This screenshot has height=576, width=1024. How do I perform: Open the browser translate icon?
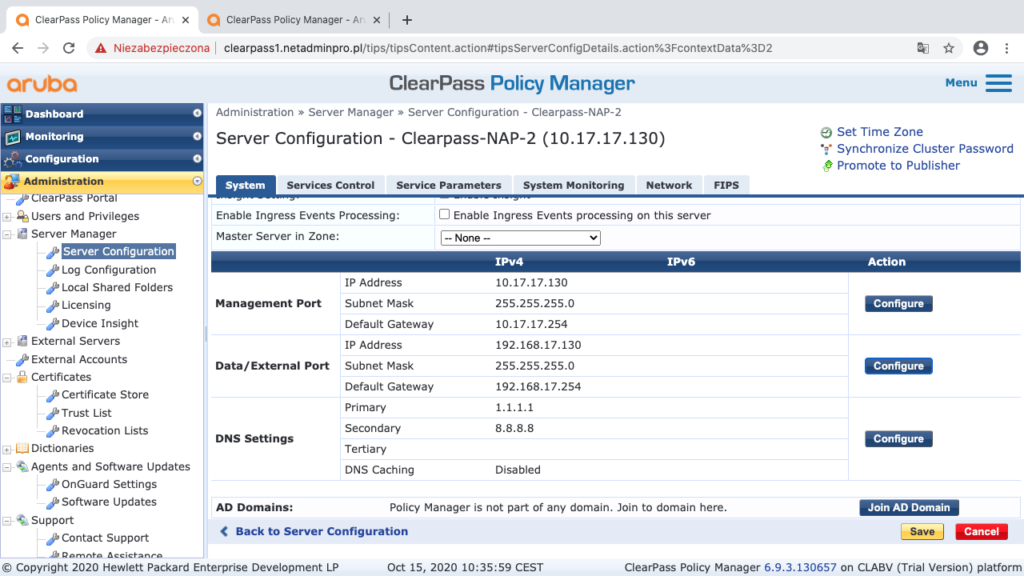[x=923, y=48]
